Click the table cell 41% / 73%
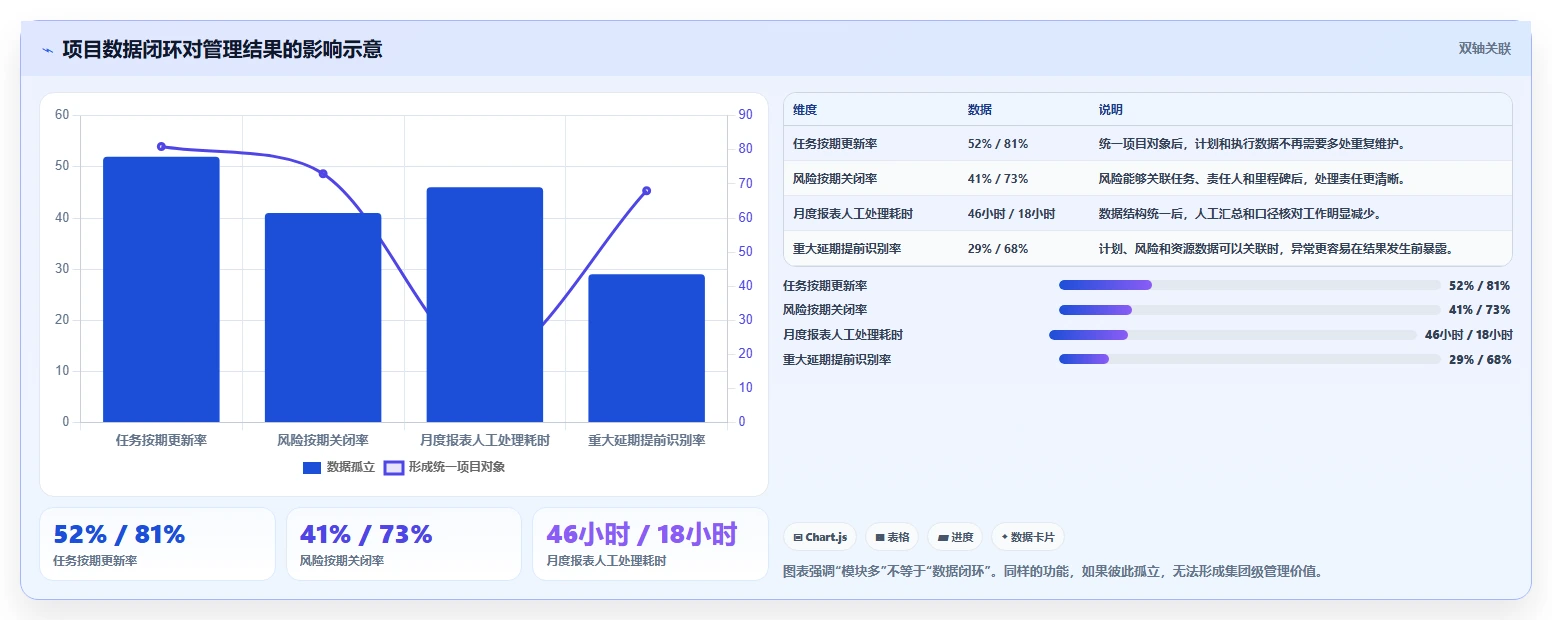The height and width of the screenshot is (620, 1552). [x=998, y=179]
